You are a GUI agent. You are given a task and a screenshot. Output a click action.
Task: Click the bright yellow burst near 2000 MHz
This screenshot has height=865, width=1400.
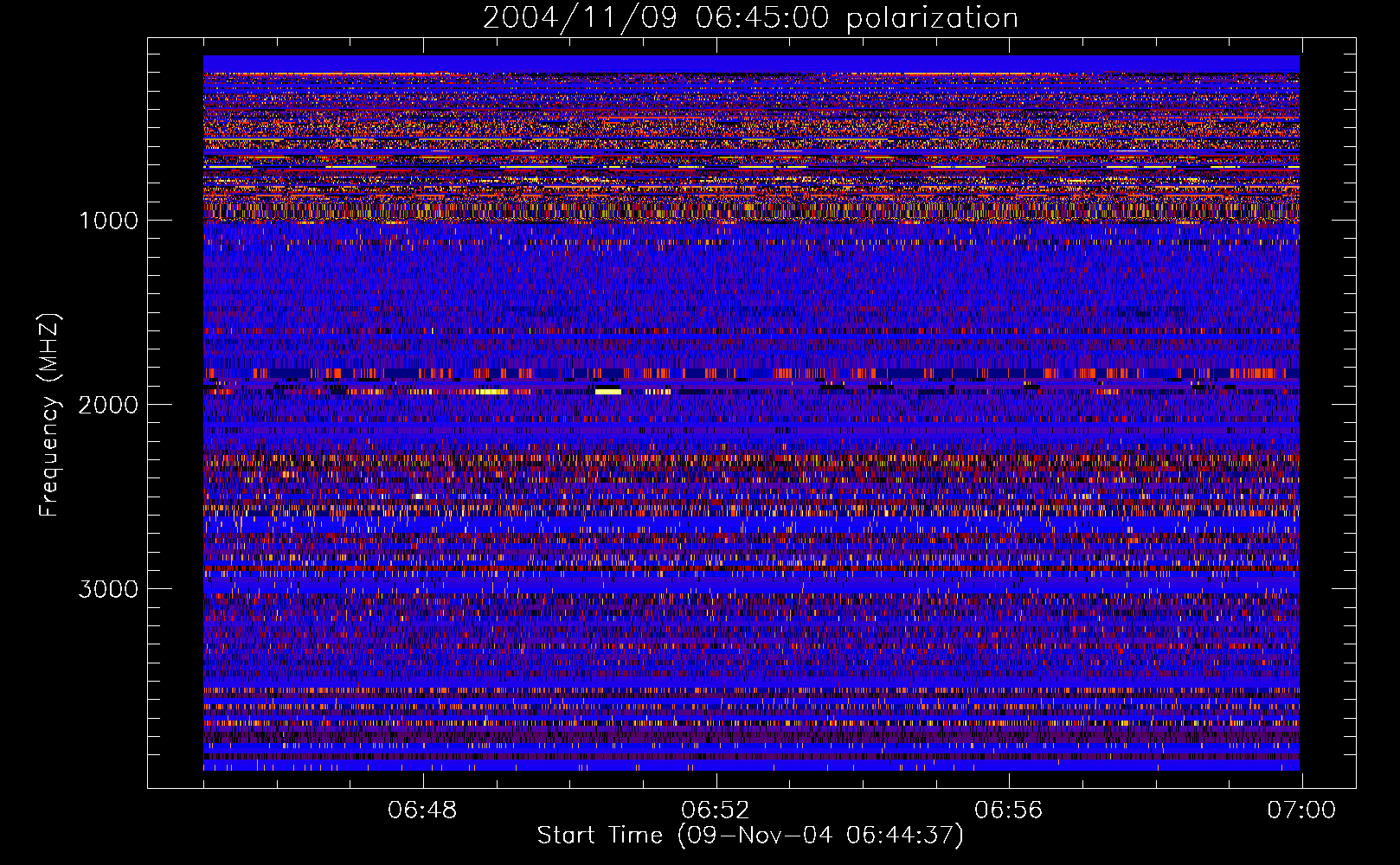pos(608,392)
